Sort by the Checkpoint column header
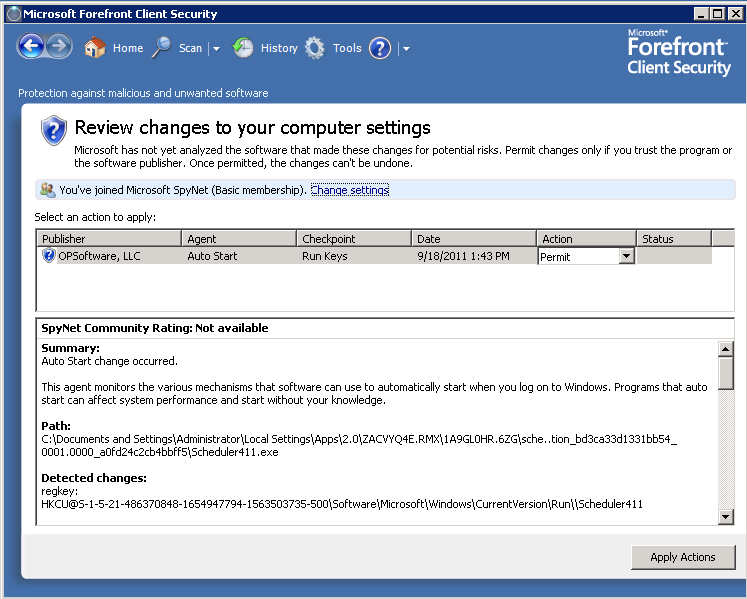This screenshot has height=599, width=747. click(x=354, y=239)
